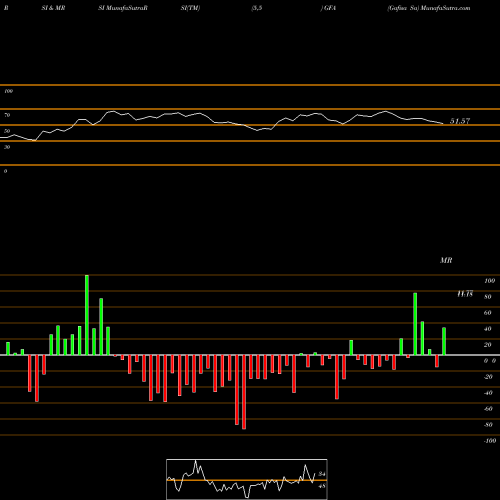Open the mini chart thumbnail at the bottom
Screen dimensions: 500x500
[x=247, y=479]
